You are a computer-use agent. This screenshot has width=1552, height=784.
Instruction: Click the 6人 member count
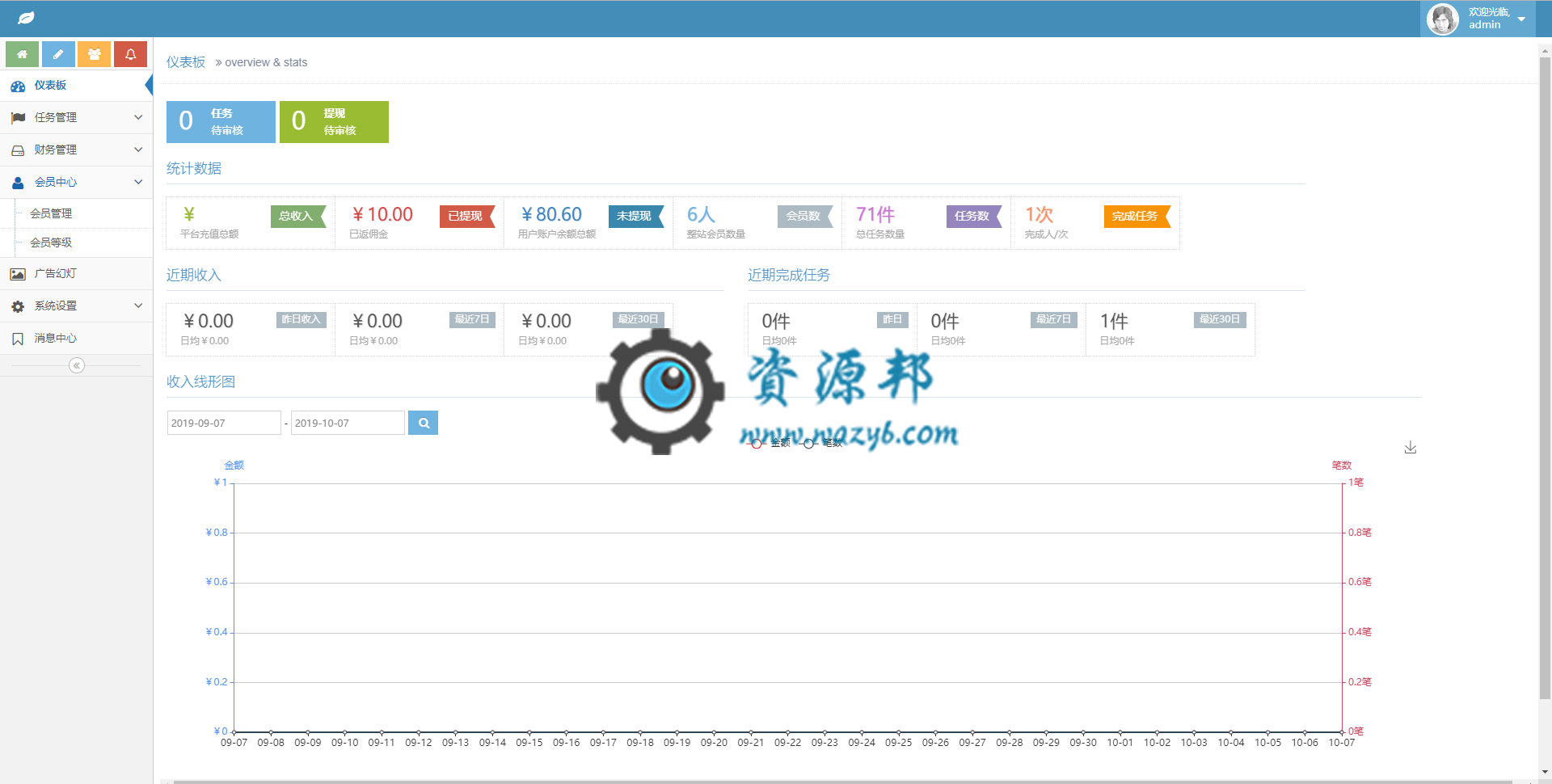(x=701, y=214)
